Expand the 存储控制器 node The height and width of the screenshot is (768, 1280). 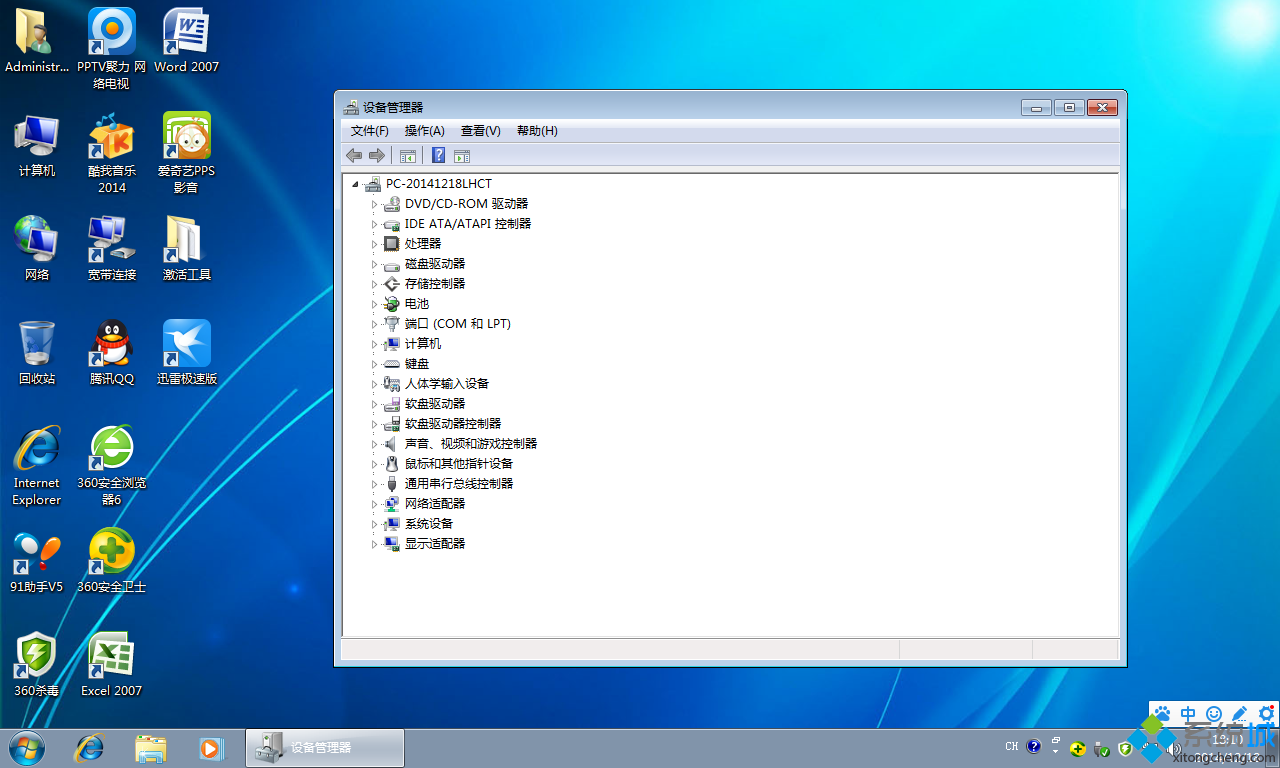click(375, 284)
